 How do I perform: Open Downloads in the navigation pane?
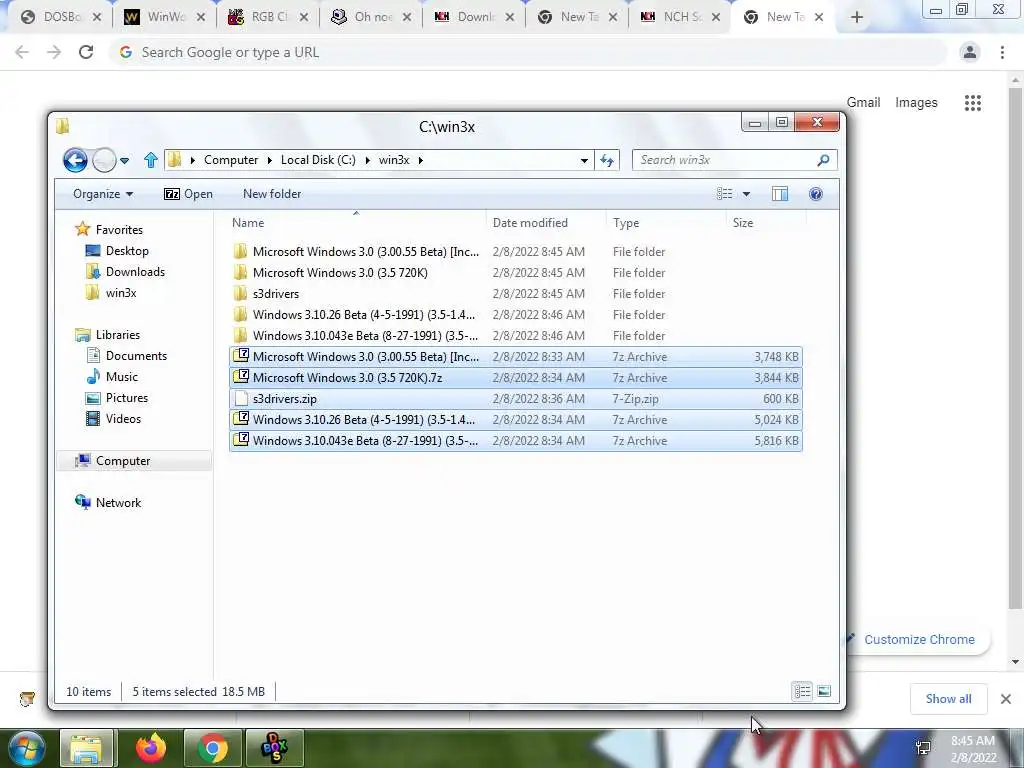125,272
